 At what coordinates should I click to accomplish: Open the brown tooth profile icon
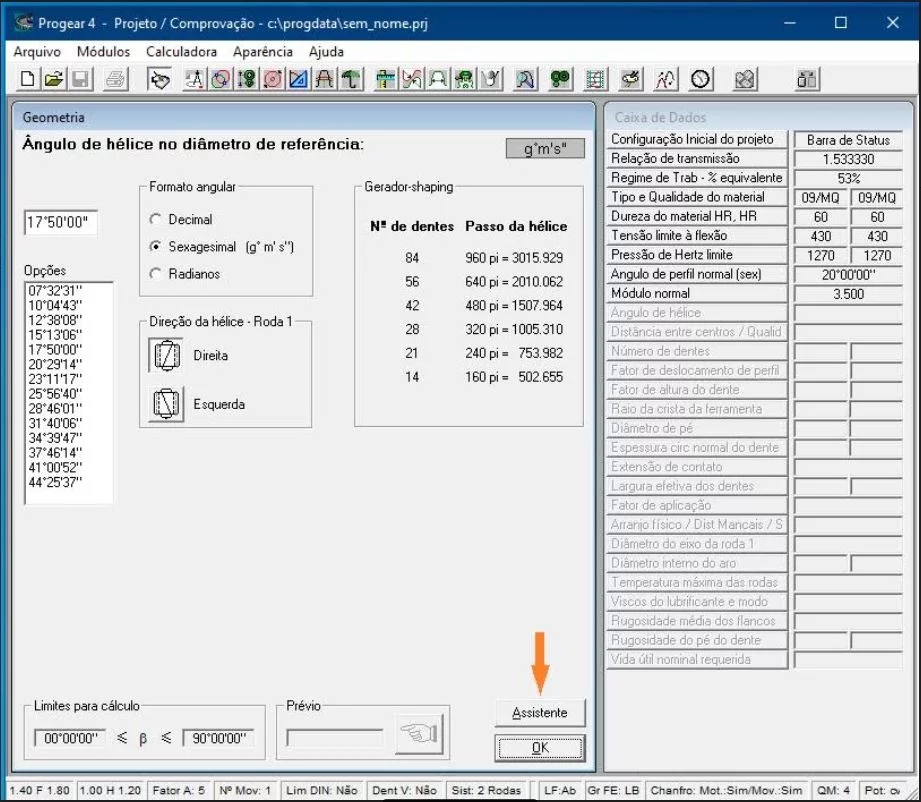click(x=324, y=79)
